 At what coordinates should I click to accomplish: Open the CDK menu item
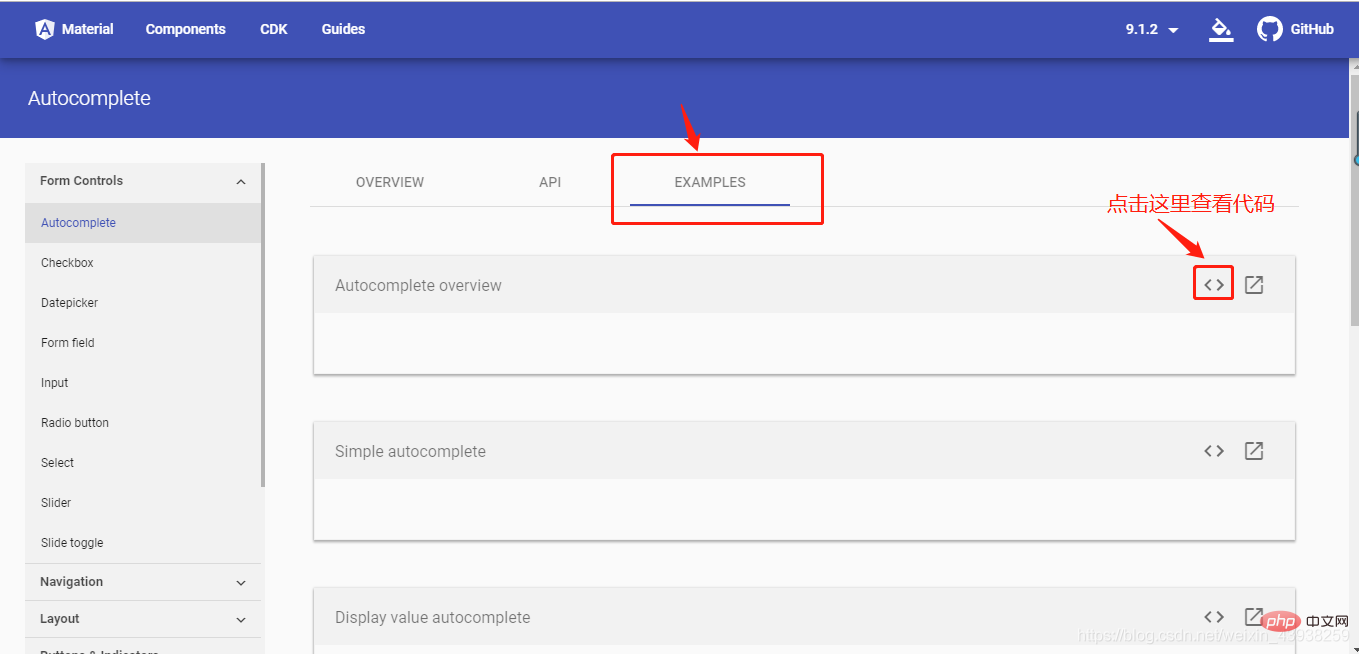click(274, 29)
